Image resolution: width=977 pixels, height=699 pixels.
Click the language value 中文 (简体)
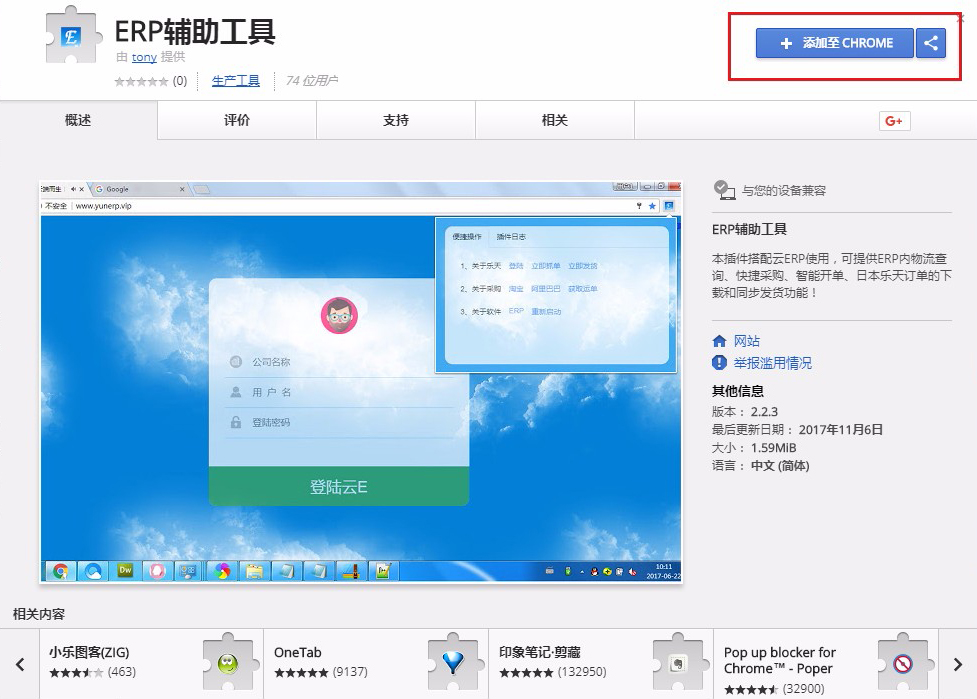[x=780, y=465]
